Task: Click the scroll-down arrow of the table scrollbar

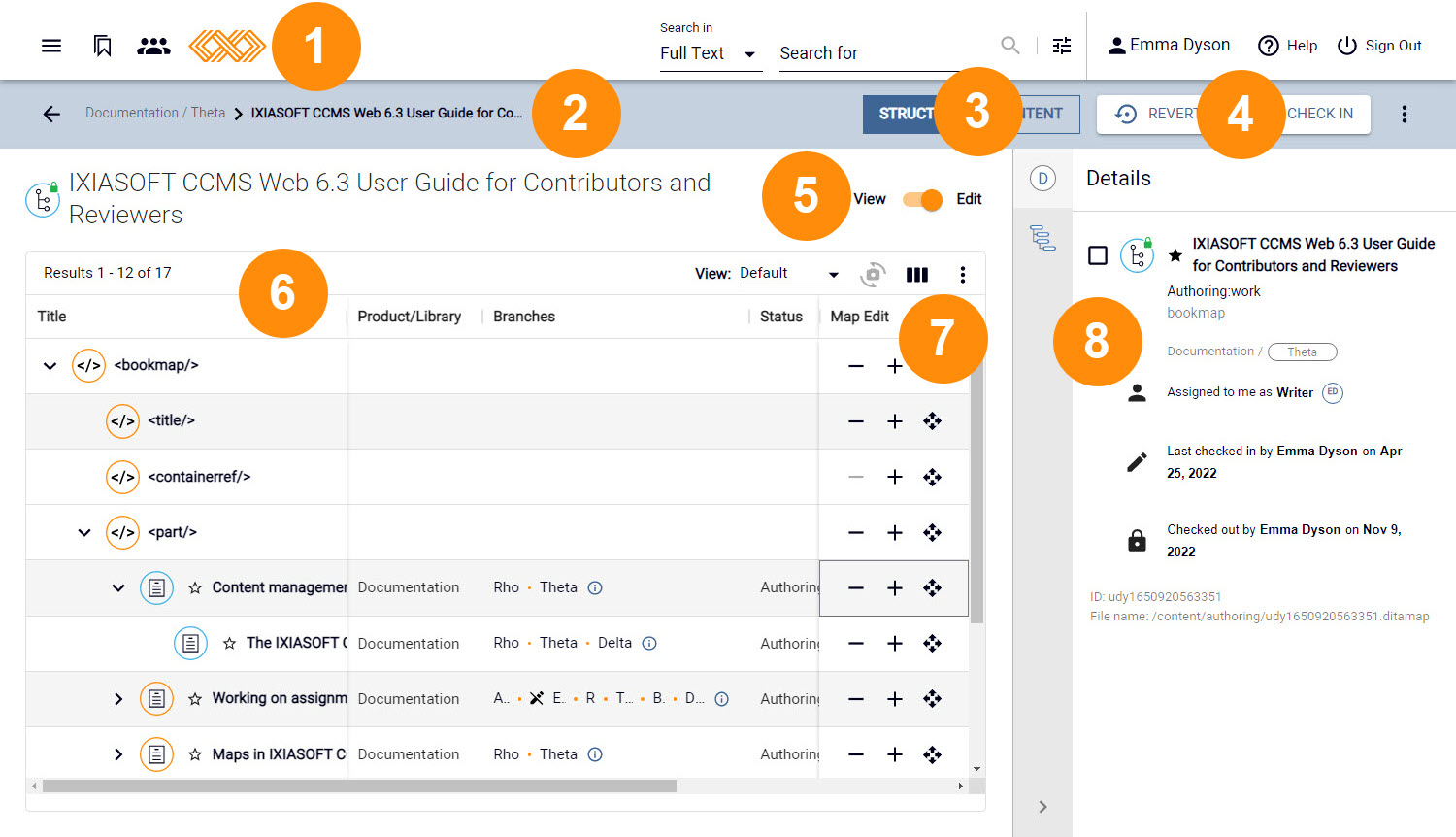Action: [977, 769]
